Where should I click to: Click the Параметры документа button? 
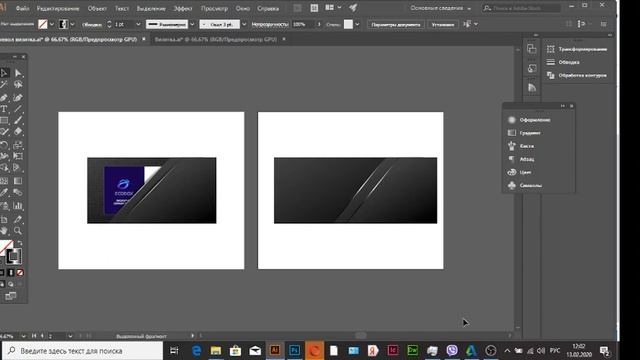[396, 24]
